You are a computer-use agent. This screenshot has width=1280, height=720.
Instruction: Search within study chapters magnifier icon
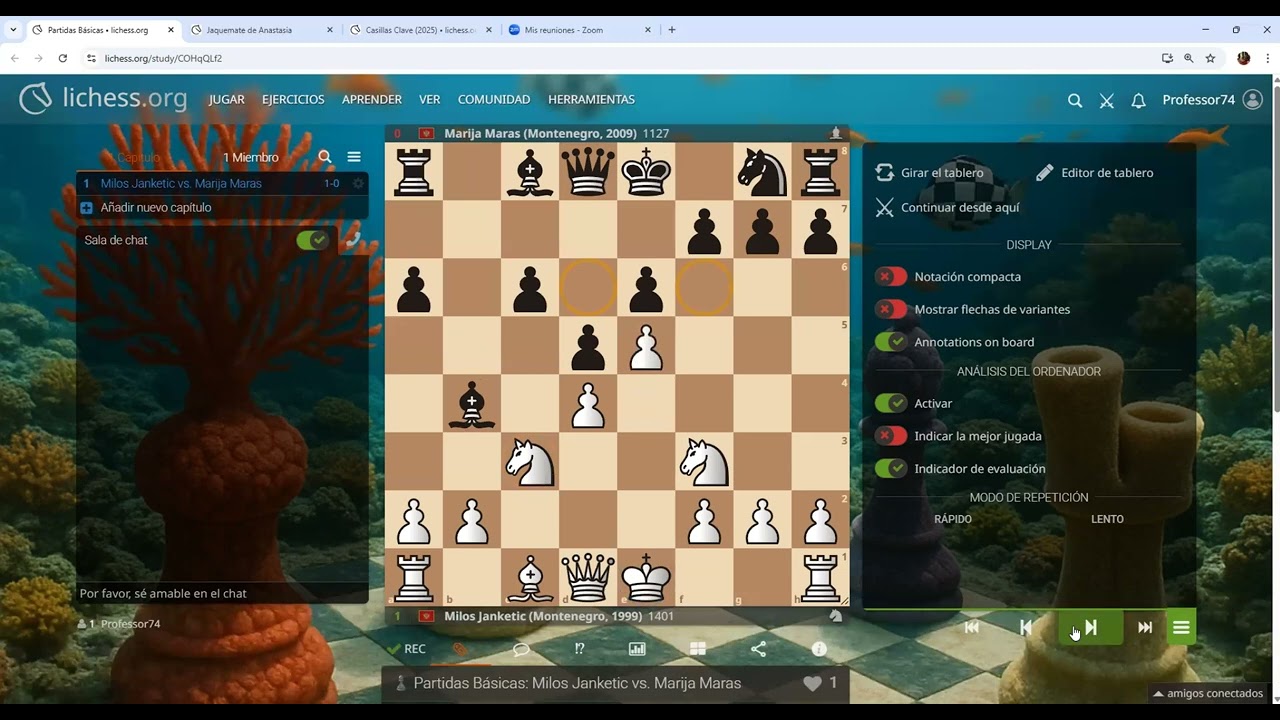coord(325,157)
